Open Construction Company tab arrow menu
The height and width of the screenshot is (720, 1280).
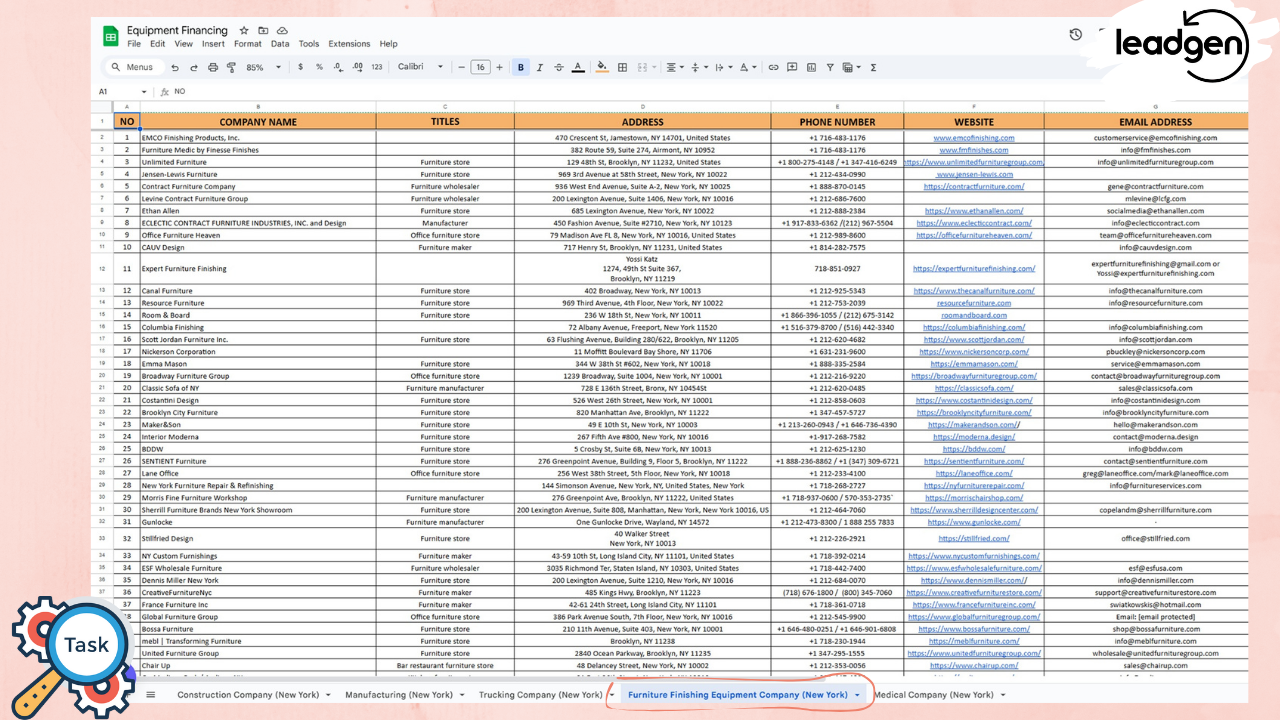pos(328,694)
